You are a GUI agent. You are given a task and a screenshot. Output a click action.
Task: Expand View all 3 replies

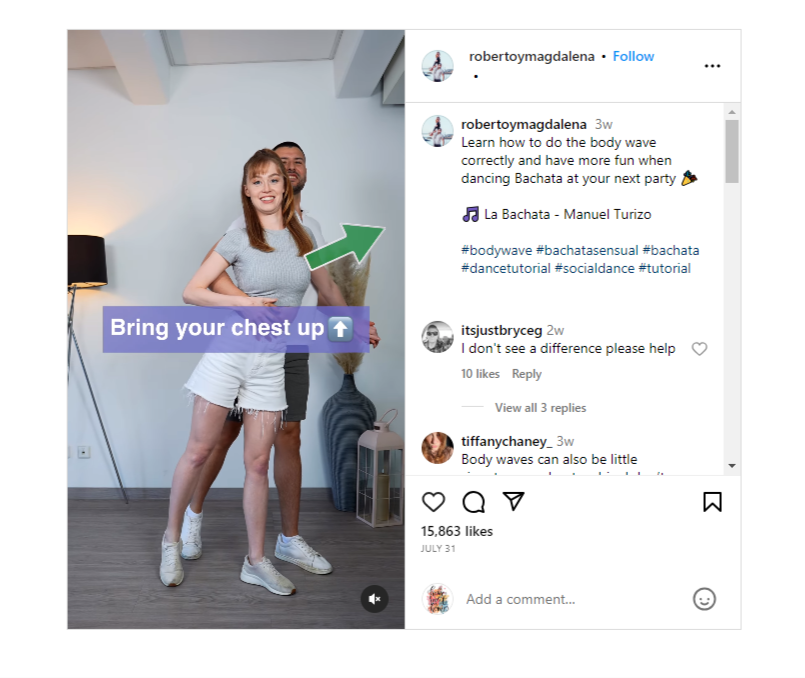[x=540, y=408]
